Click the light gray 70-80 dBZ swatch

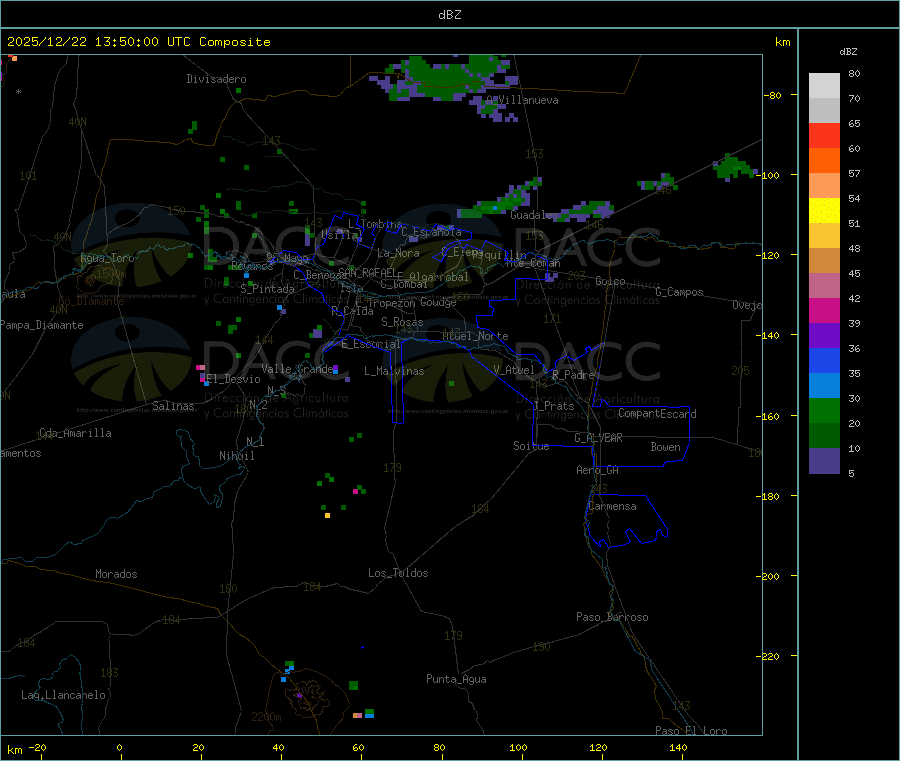tap(824, 86)
